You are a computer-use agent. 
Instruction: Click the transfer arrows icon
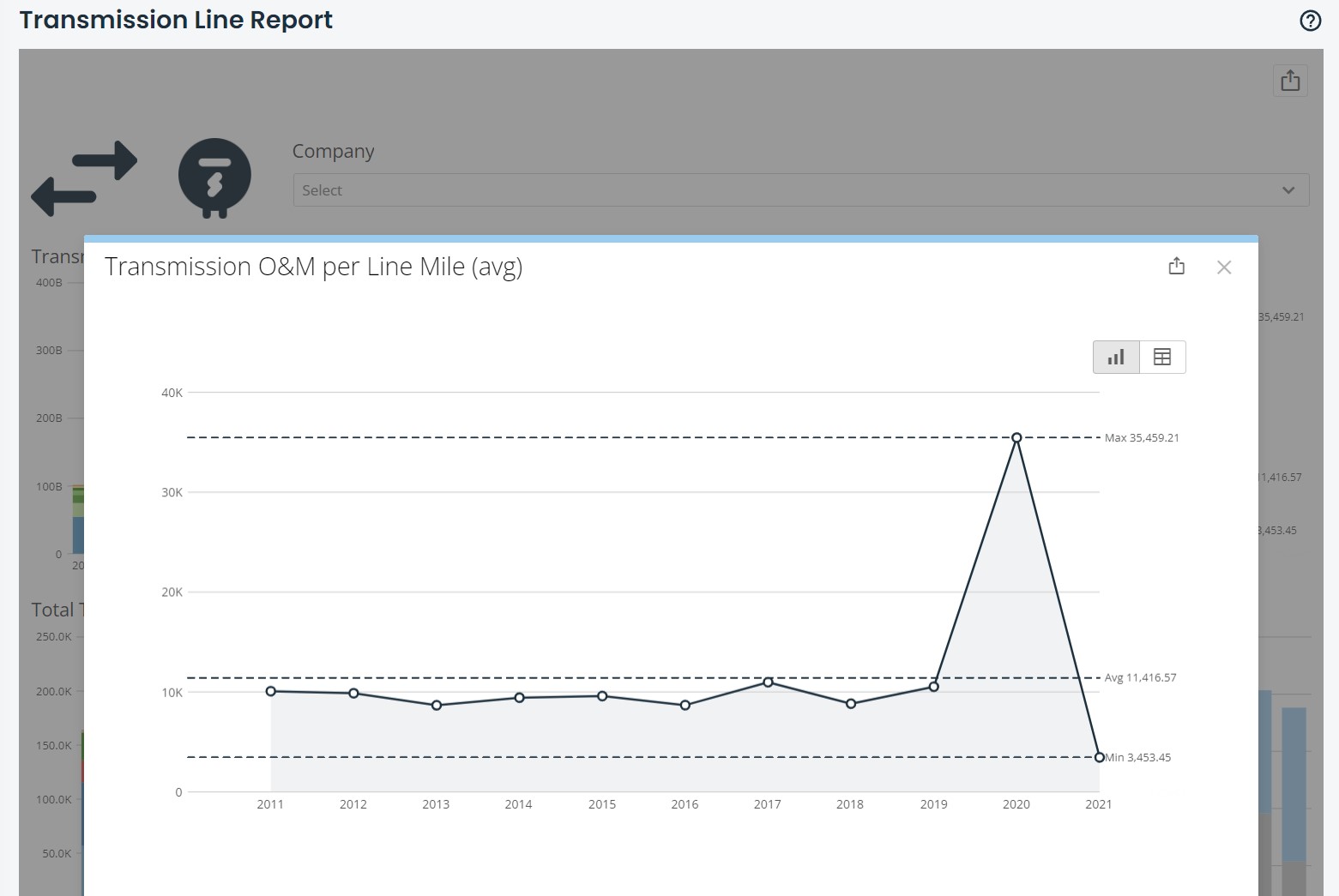(84, 178)
